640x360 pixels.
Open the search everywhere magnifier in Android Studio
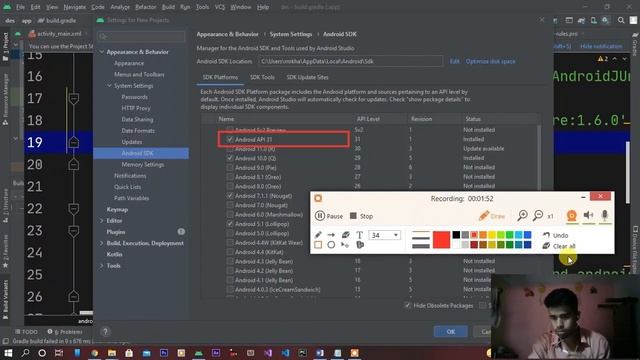(621, 20)
